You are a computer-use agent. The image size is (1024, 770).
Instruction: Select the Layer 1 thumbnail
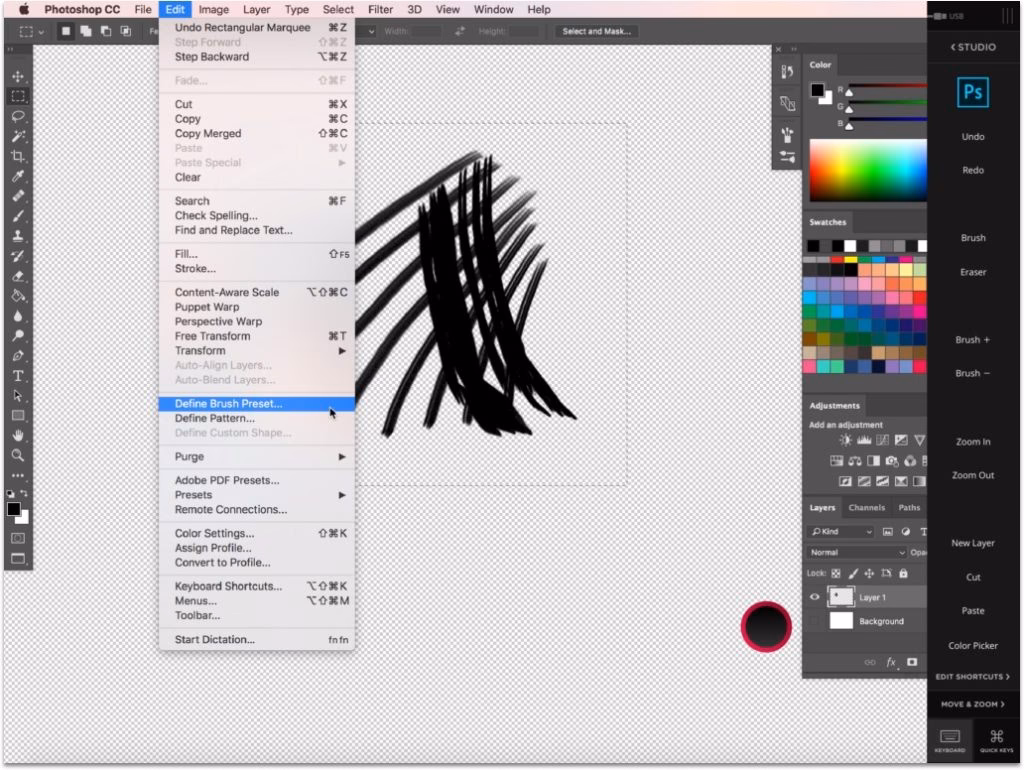click(840, 597)
